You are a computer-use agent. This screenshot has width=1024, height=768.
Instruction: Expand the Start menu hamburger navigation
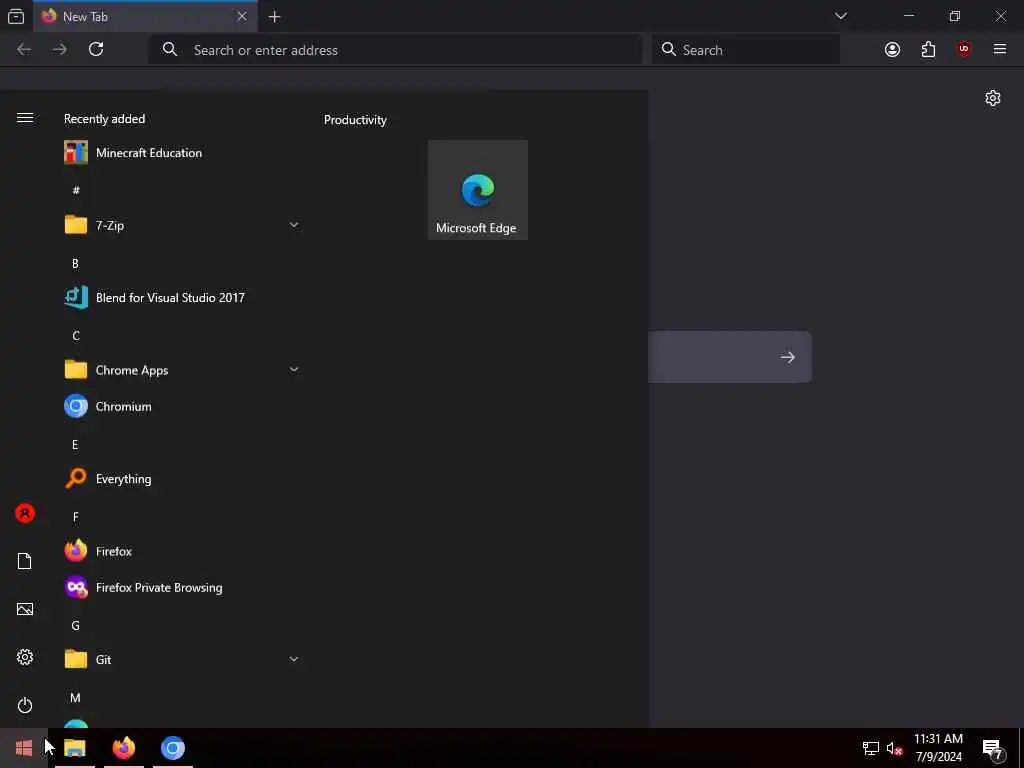pos(25,118)
